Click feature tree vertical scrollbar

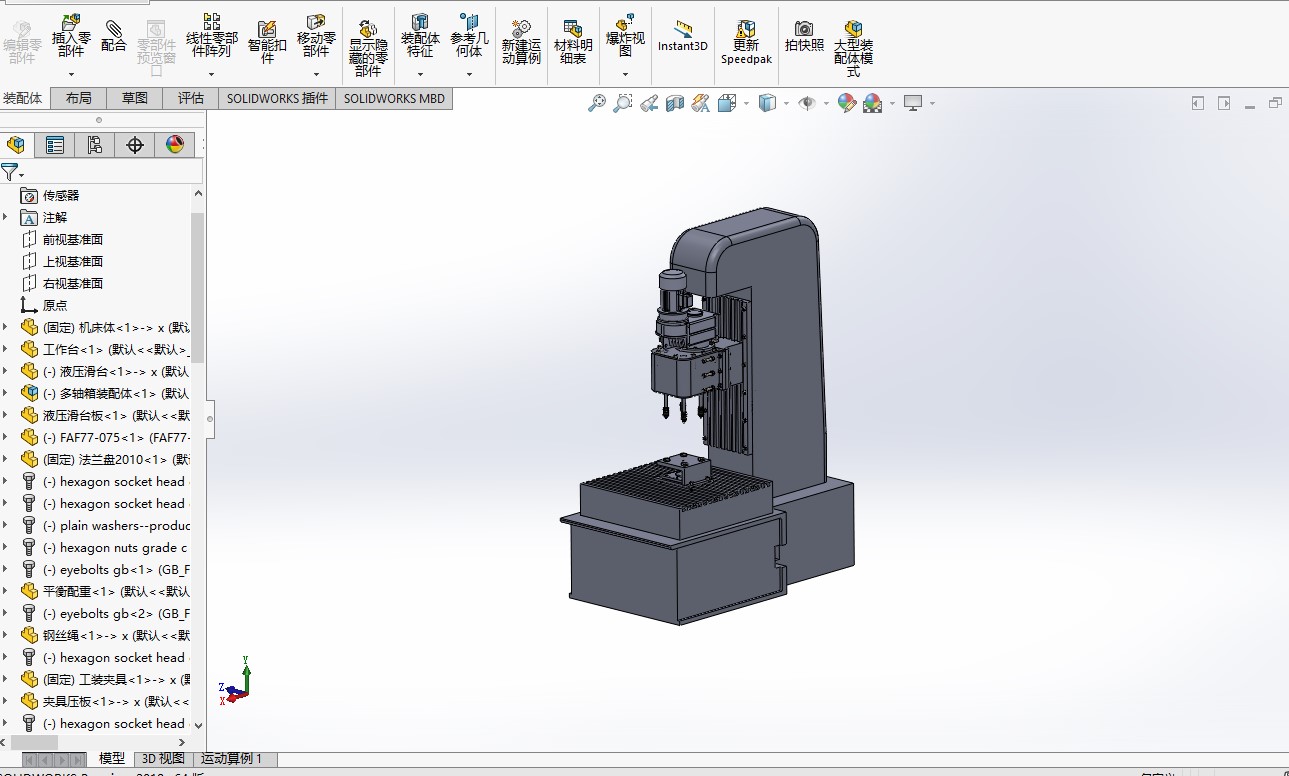click(x=198, y=288)
